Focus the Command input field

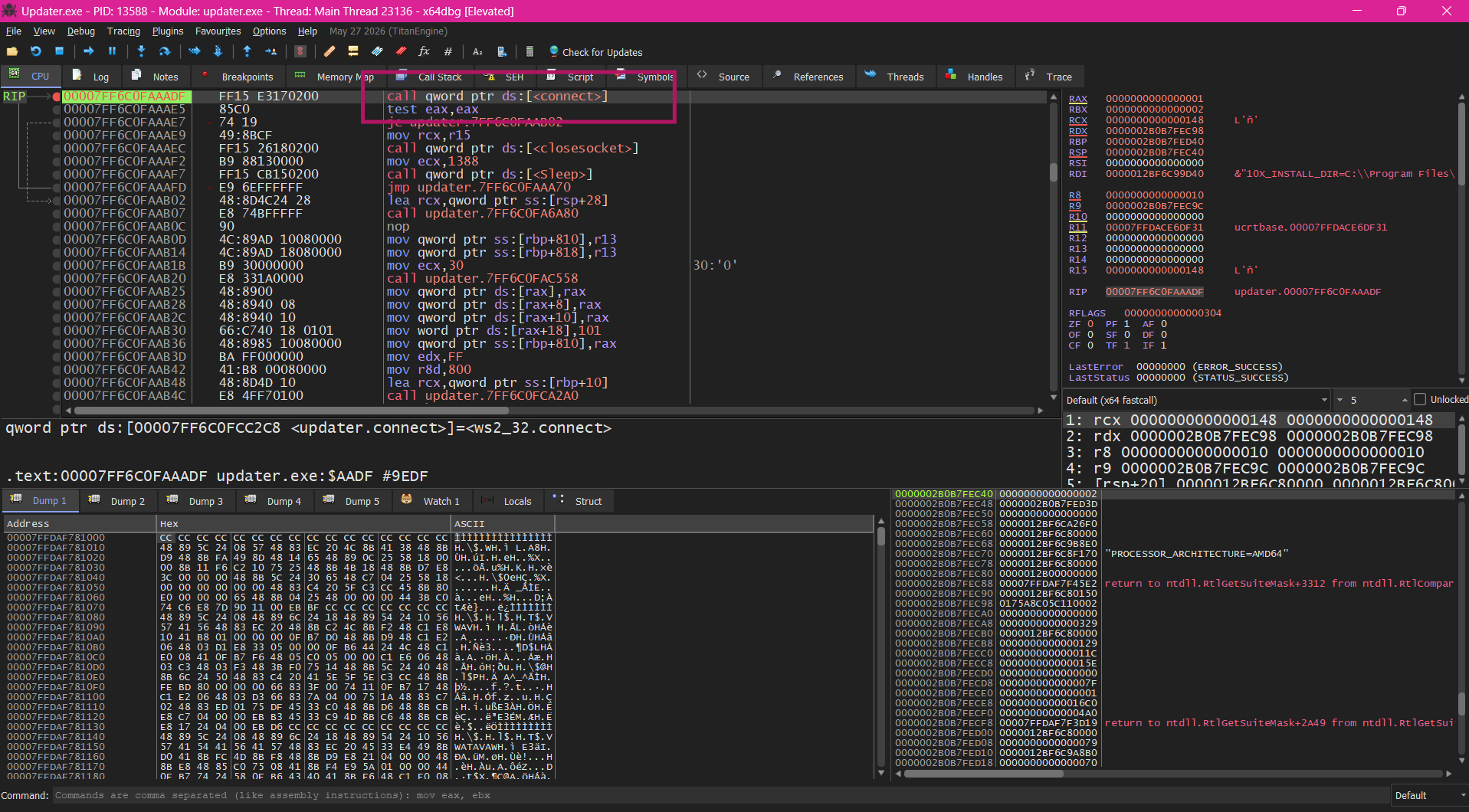point(720,795)
